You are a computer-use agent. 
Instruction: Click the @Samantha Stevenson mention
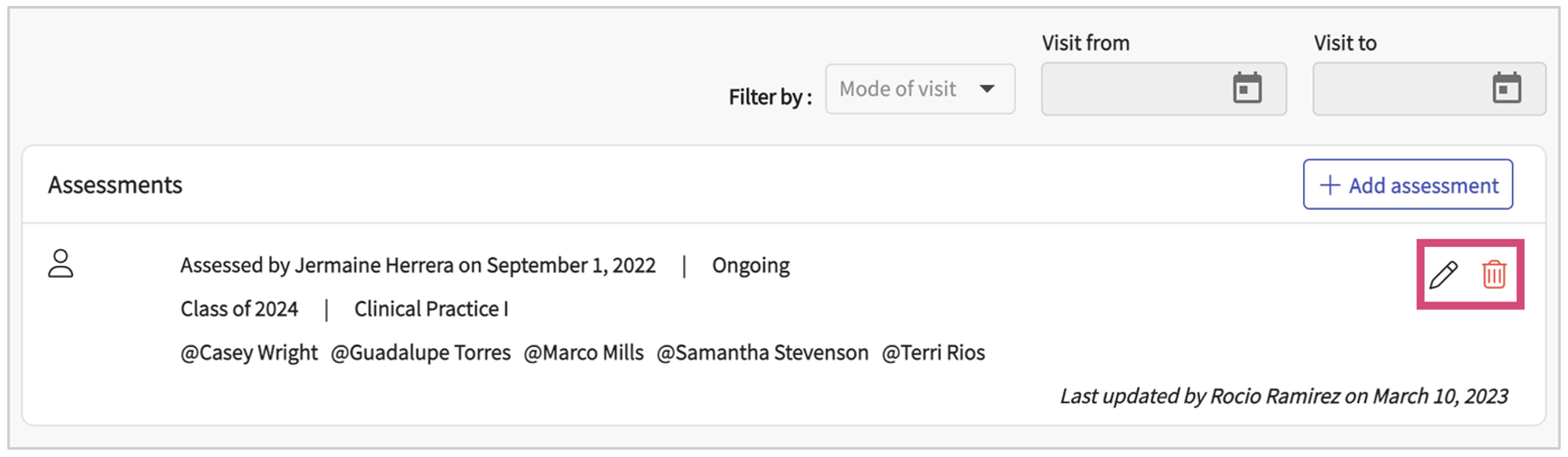coord(763,353)
